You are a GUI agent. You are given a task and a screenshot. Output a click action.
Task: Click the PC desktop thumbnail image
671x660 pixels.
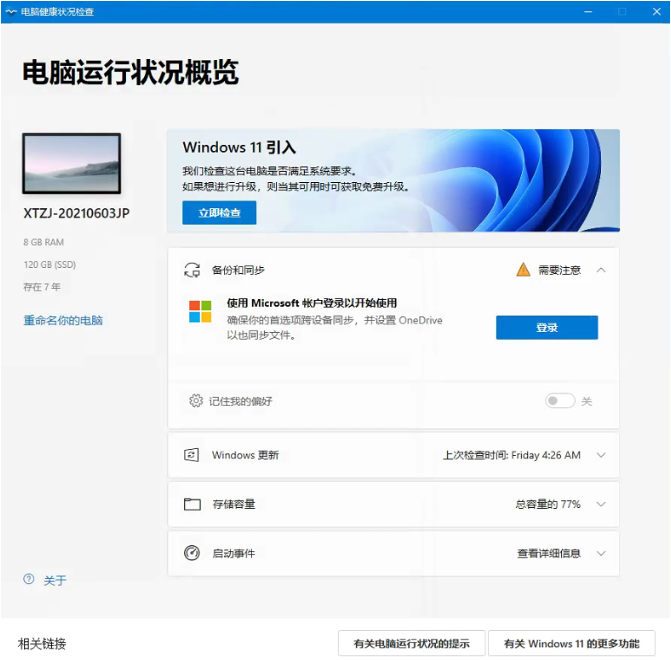coord(71,164)
